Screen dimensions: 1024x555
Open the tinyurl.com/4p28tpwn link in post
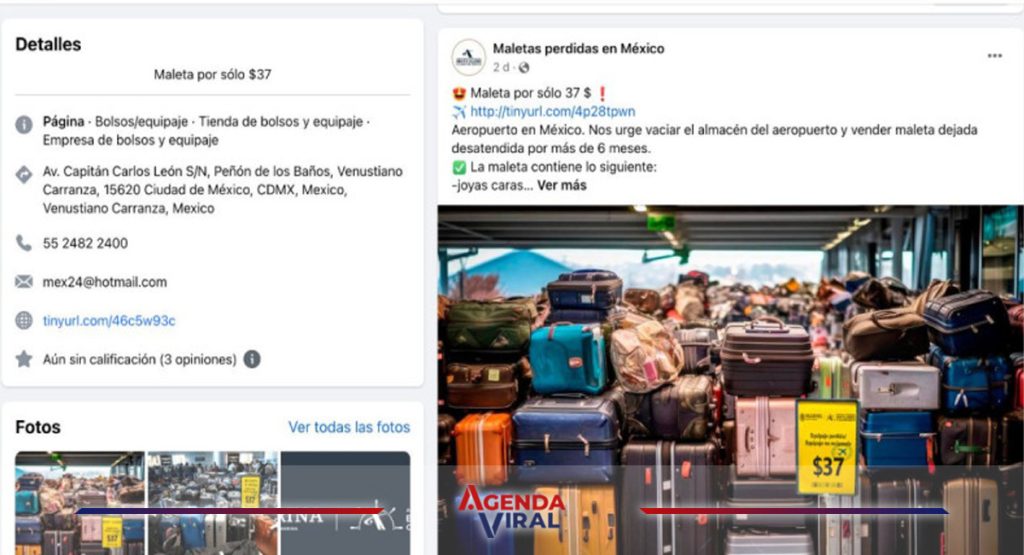(552, 112)
